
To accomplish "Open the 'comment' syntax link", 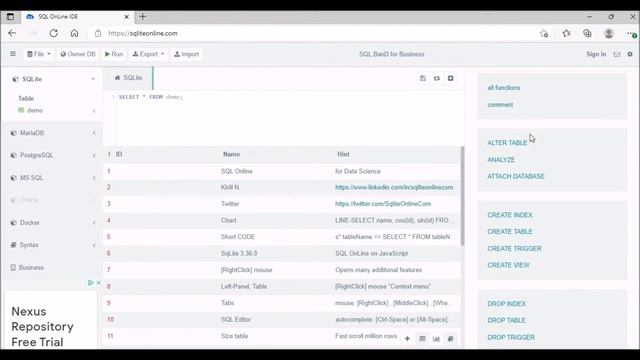I will 500,104.
